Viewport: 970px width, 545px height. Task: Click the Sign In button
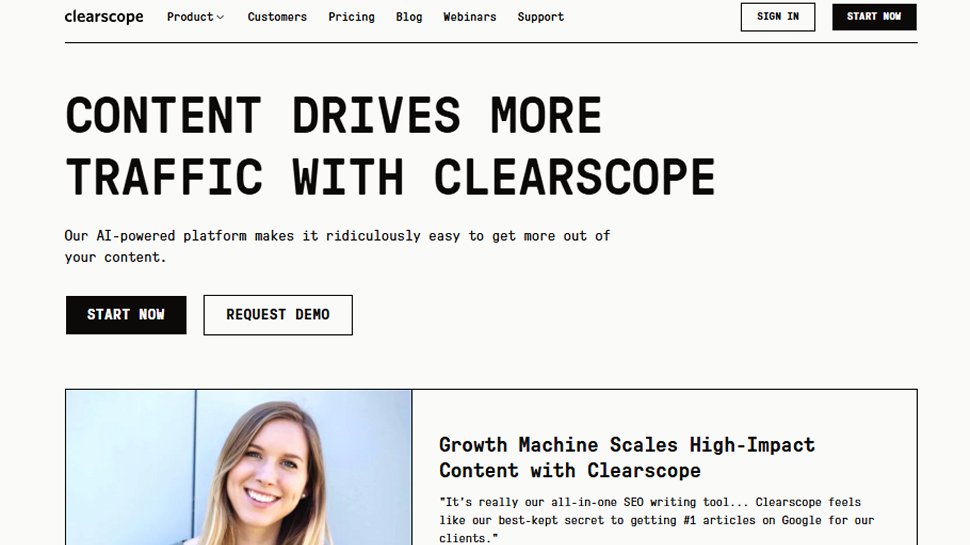pyautogui.click(x=778, y=17)
